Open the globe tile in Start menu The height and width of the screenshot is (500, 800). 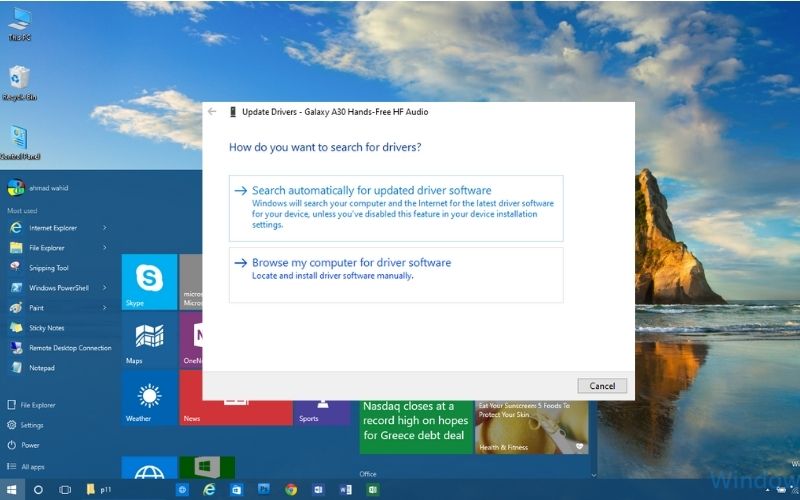click(149, 468)
